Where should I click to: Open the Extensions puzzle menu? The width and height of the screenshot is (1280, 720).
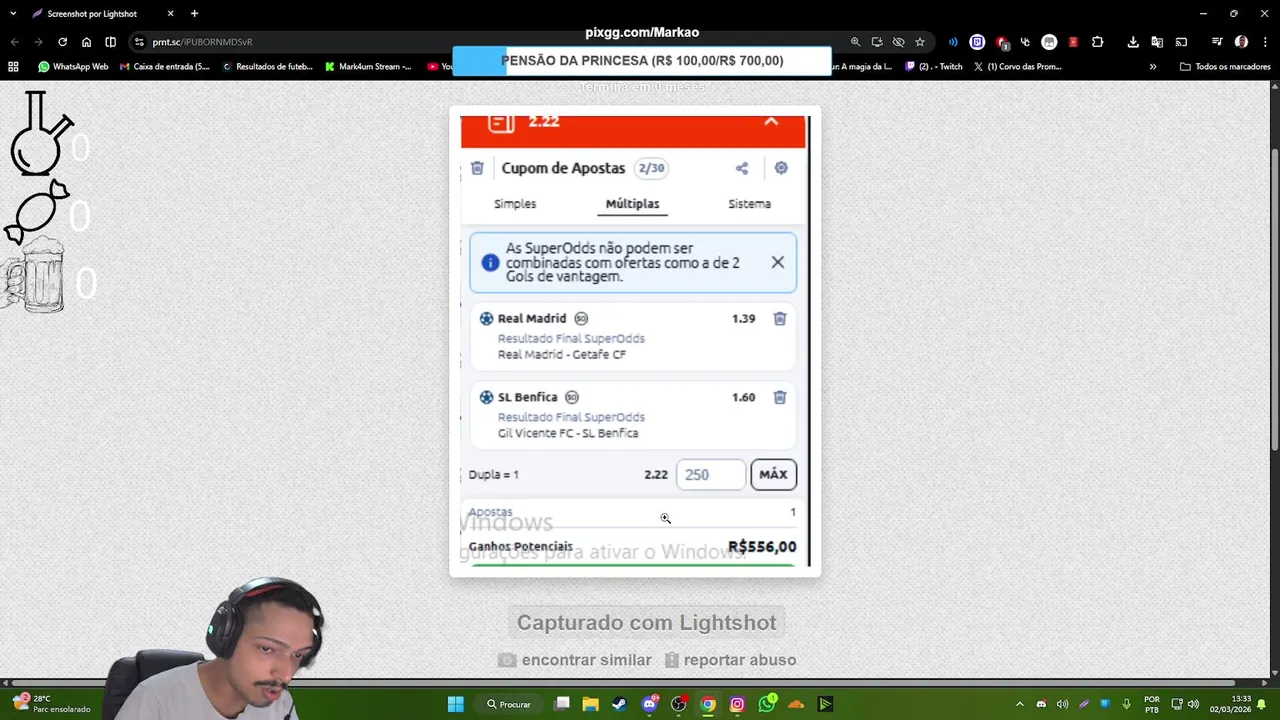[x=1097, y=42]
